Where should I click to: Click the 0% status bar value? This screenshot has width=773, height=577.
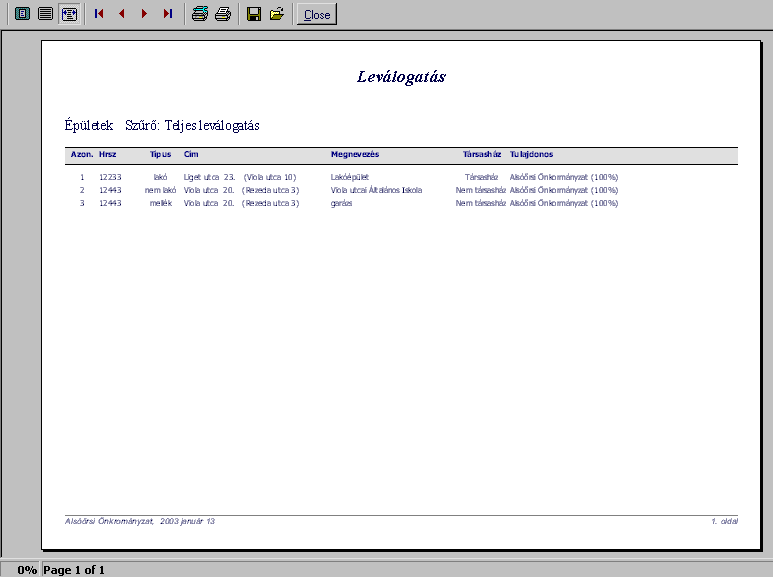pyautogui.click(x=27, y=570)
